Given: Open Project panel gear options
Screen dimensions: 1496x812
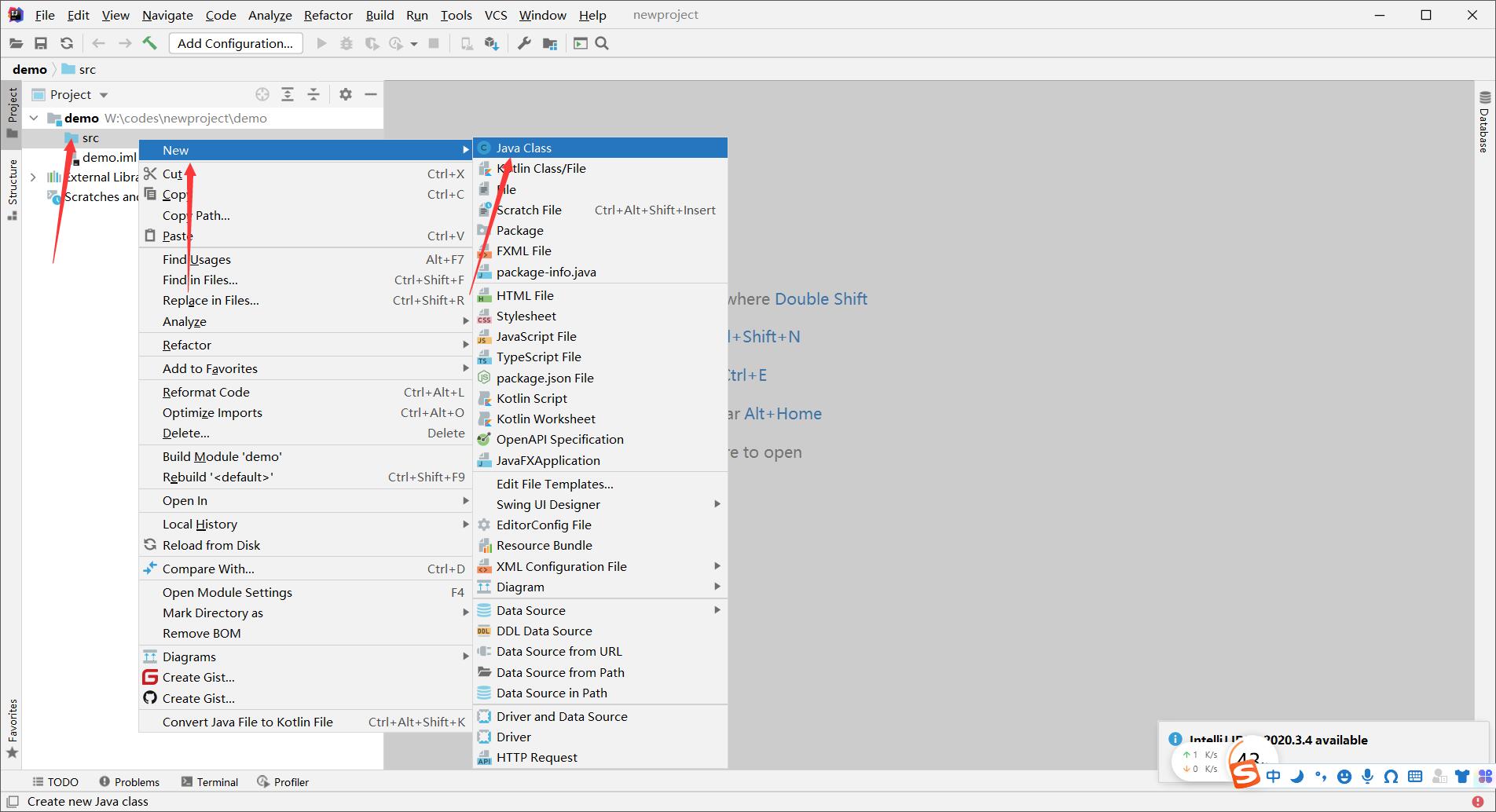Looking at the screenshot, I should point(346,94).
